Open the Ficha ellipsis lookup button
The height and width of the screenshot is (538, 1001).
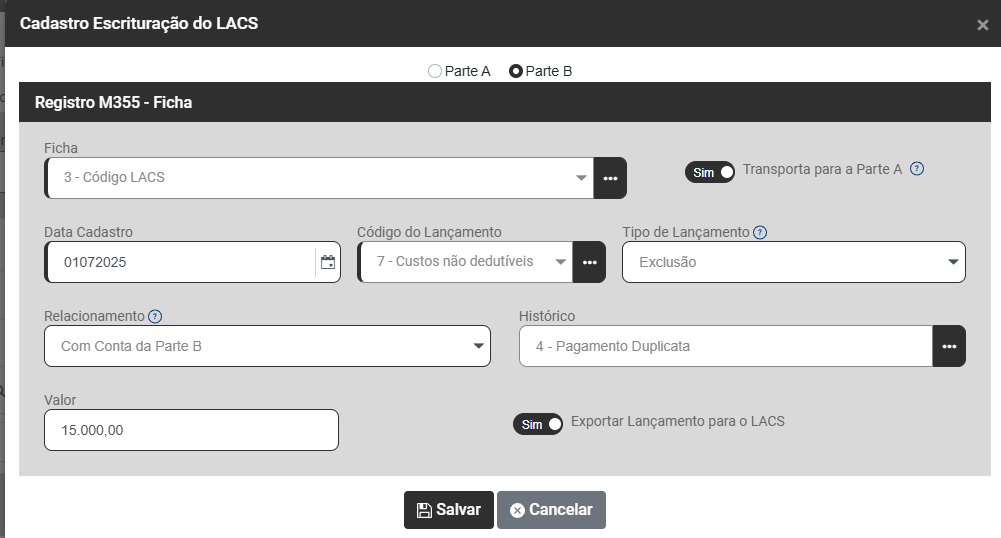click(x=610, y=178)
